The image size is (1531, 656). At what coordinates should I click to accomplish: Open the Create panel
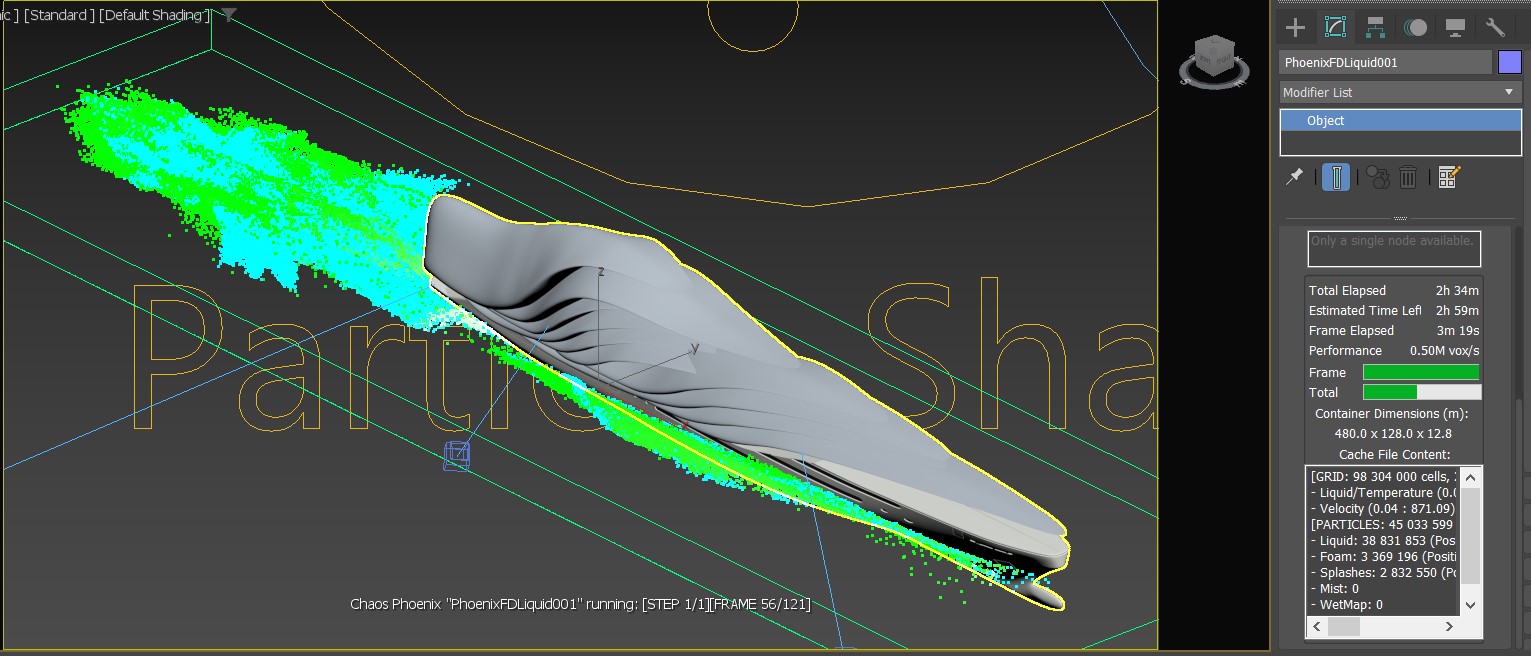[1294, 27]
